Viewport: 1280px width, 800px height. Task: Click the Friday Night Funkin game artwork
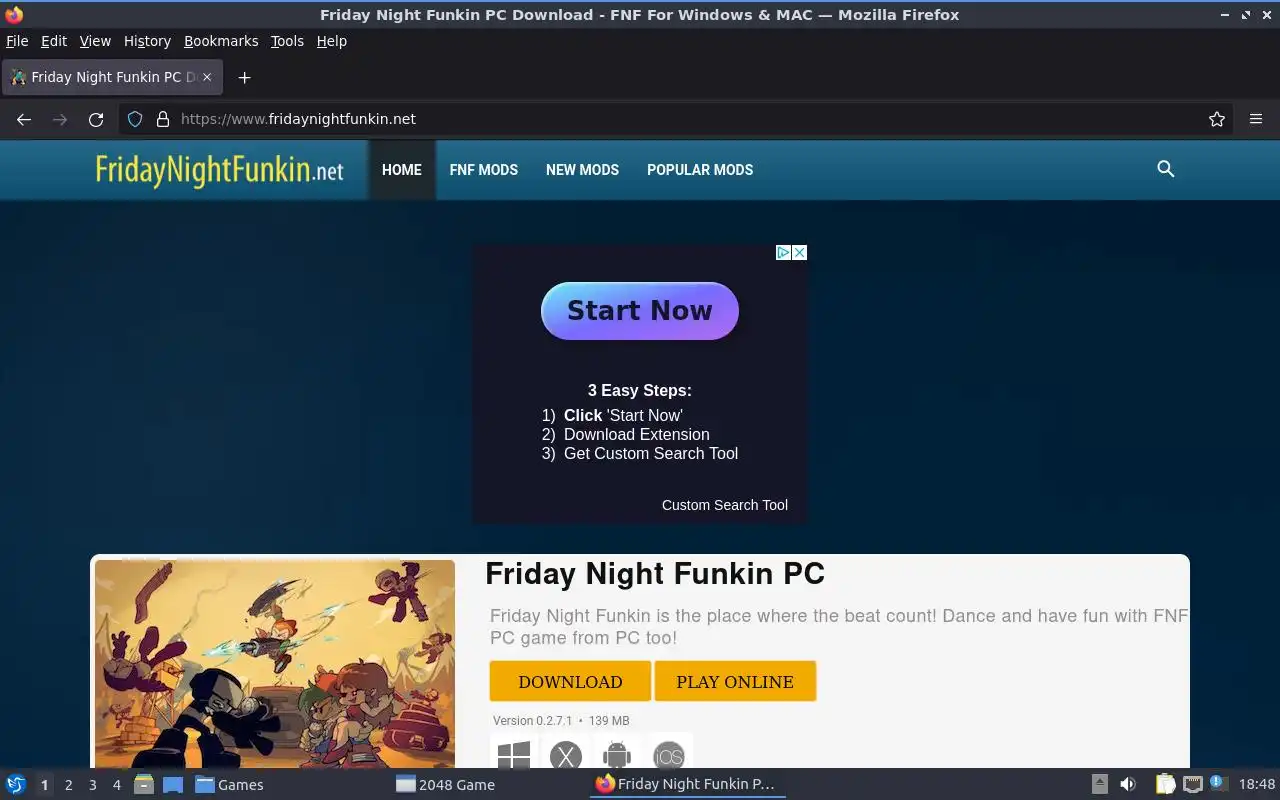pyautogui.click(x=275, y=664)
